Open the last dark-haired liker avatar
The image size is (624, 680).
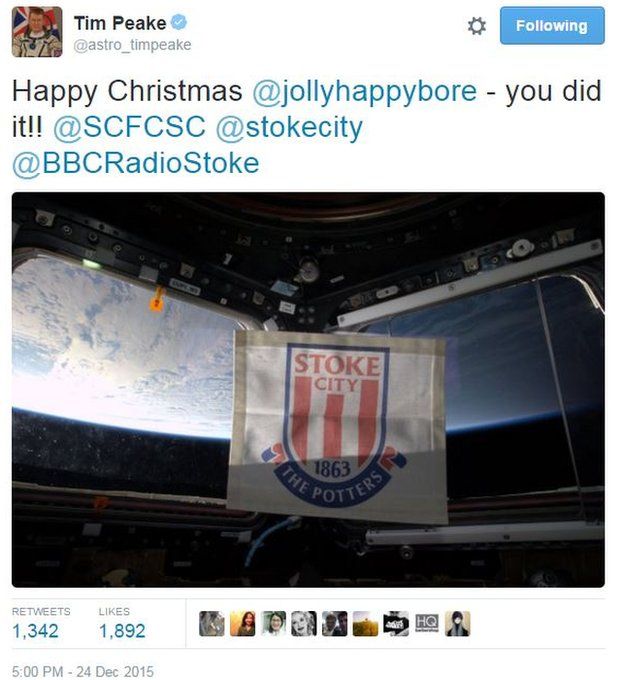(457, 624)
